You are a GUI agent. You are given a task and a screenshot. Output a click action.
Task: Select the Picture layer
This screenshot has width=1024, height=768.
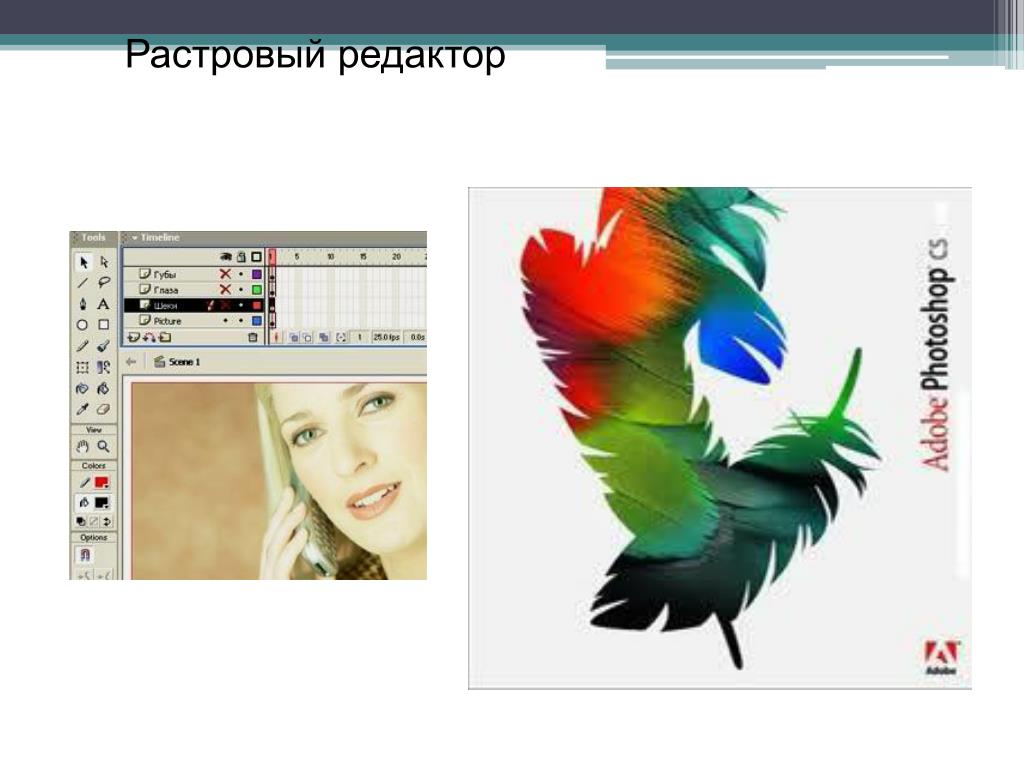click(x=193, y=321)
